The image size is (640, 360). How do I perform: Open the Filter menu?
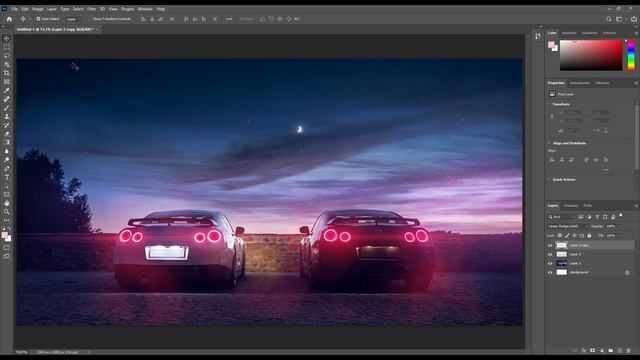click(x=91, y=9)
